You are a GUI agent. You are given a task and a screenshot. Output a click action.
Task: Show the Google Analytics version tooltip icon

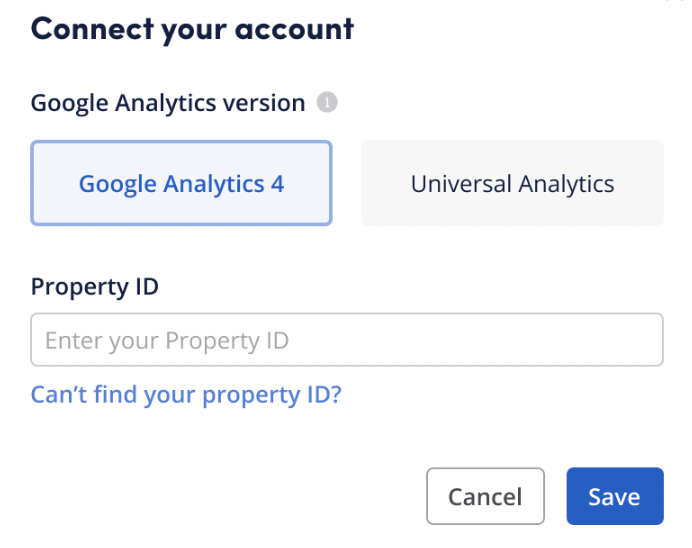(327, 102)
